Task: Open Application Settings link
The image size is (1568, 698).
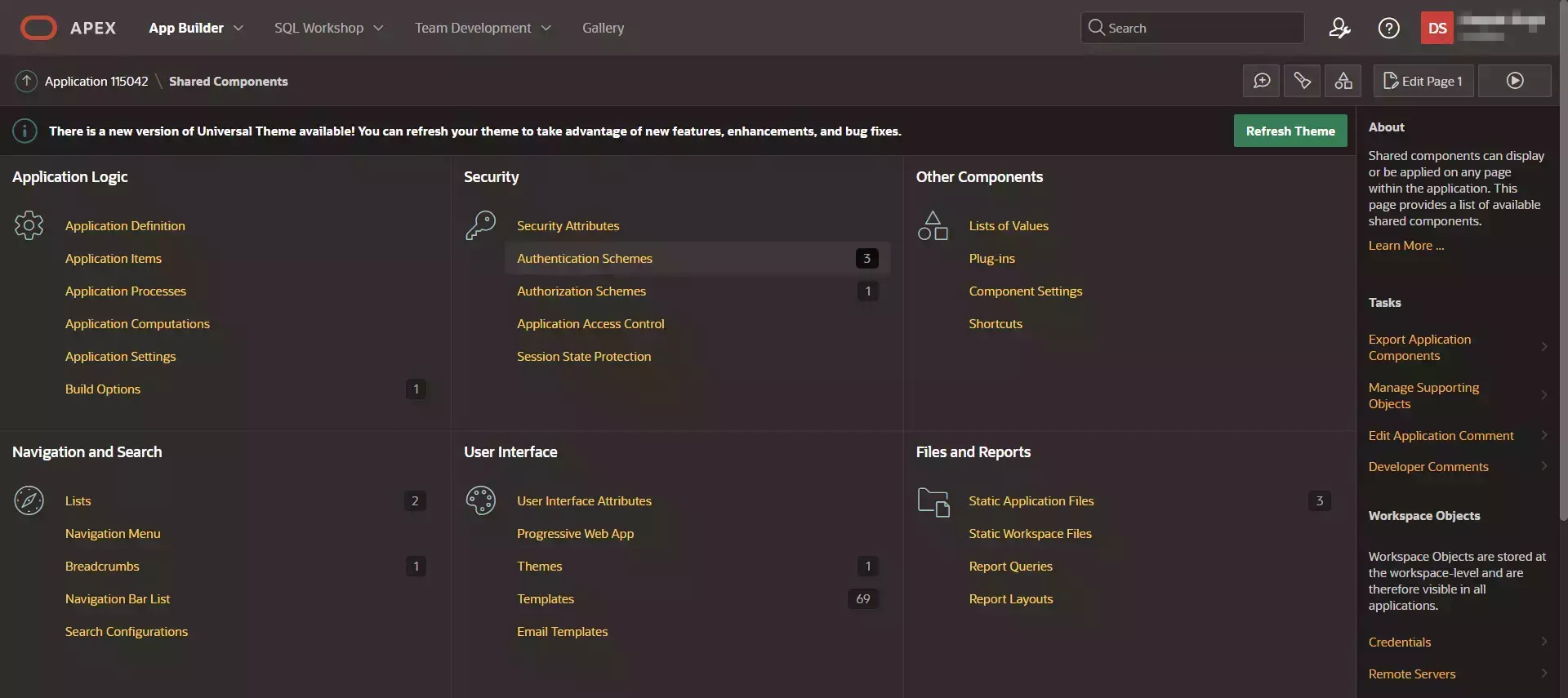Action: tap(120, 356)
